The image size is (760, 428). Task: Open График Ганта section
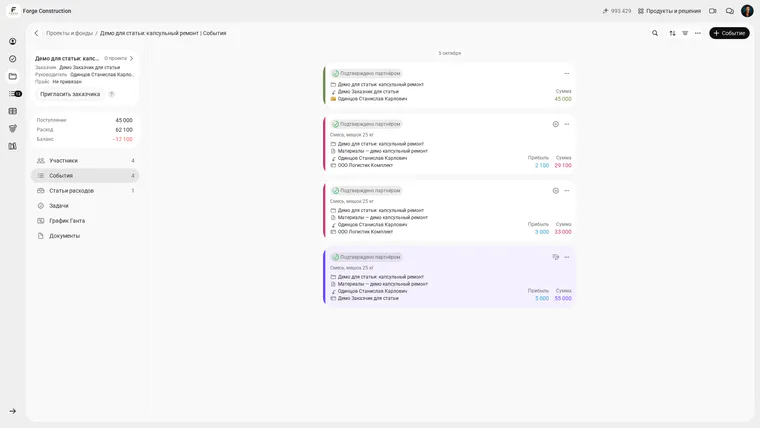[x=85, y=221]
